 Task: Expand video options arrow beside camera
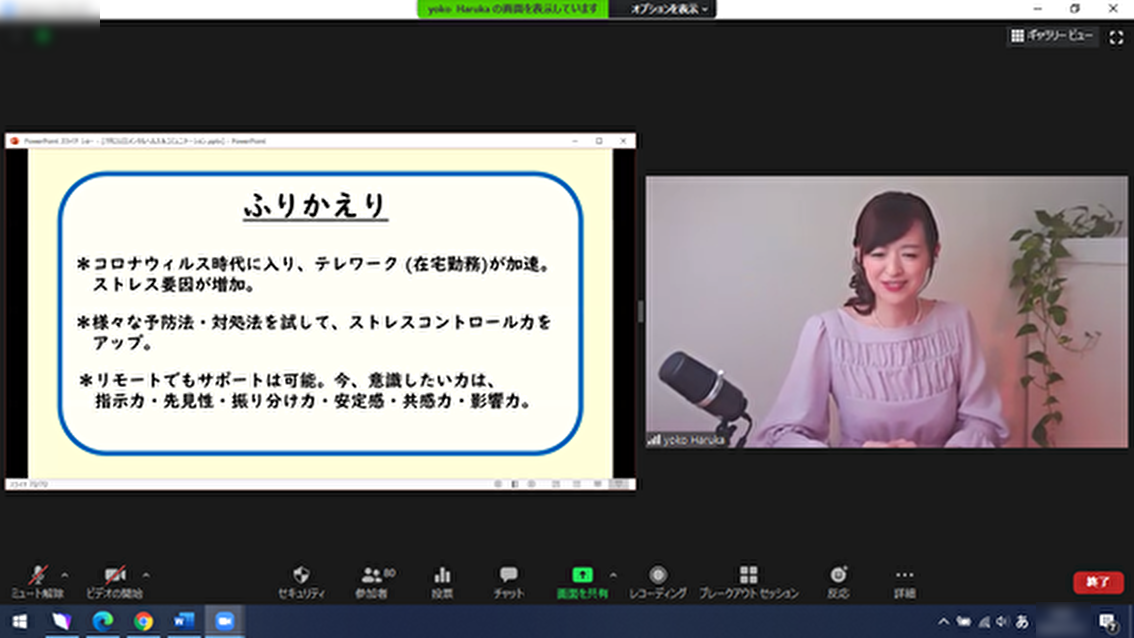(x=146, y=575)
